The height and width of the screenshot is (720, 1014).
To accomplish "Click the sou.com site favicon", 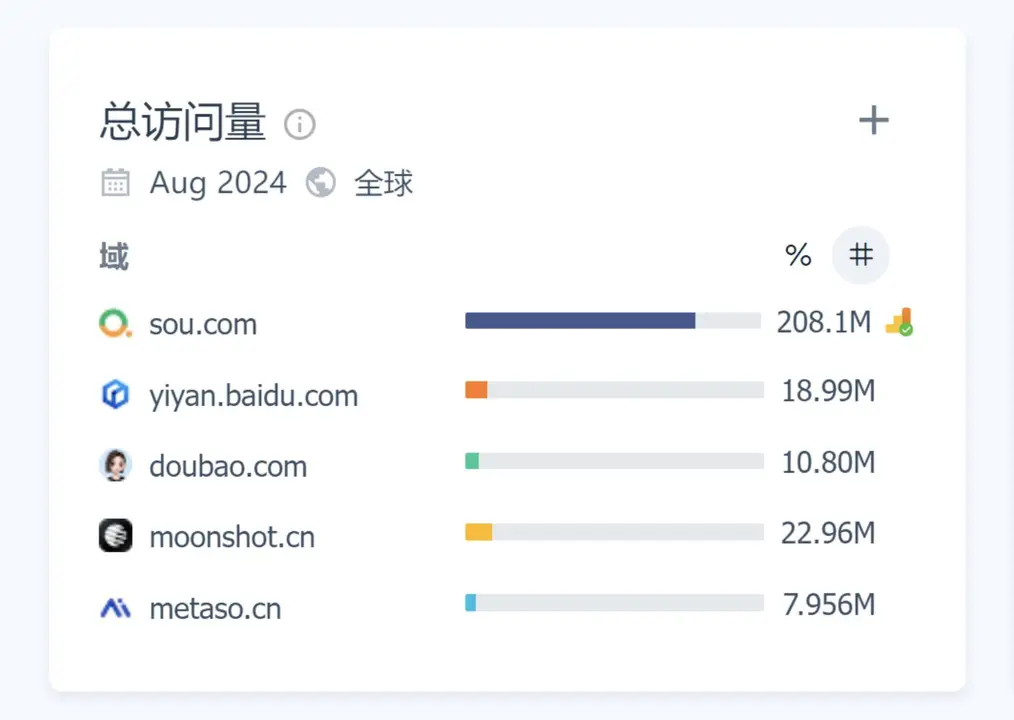I will 115,322.
